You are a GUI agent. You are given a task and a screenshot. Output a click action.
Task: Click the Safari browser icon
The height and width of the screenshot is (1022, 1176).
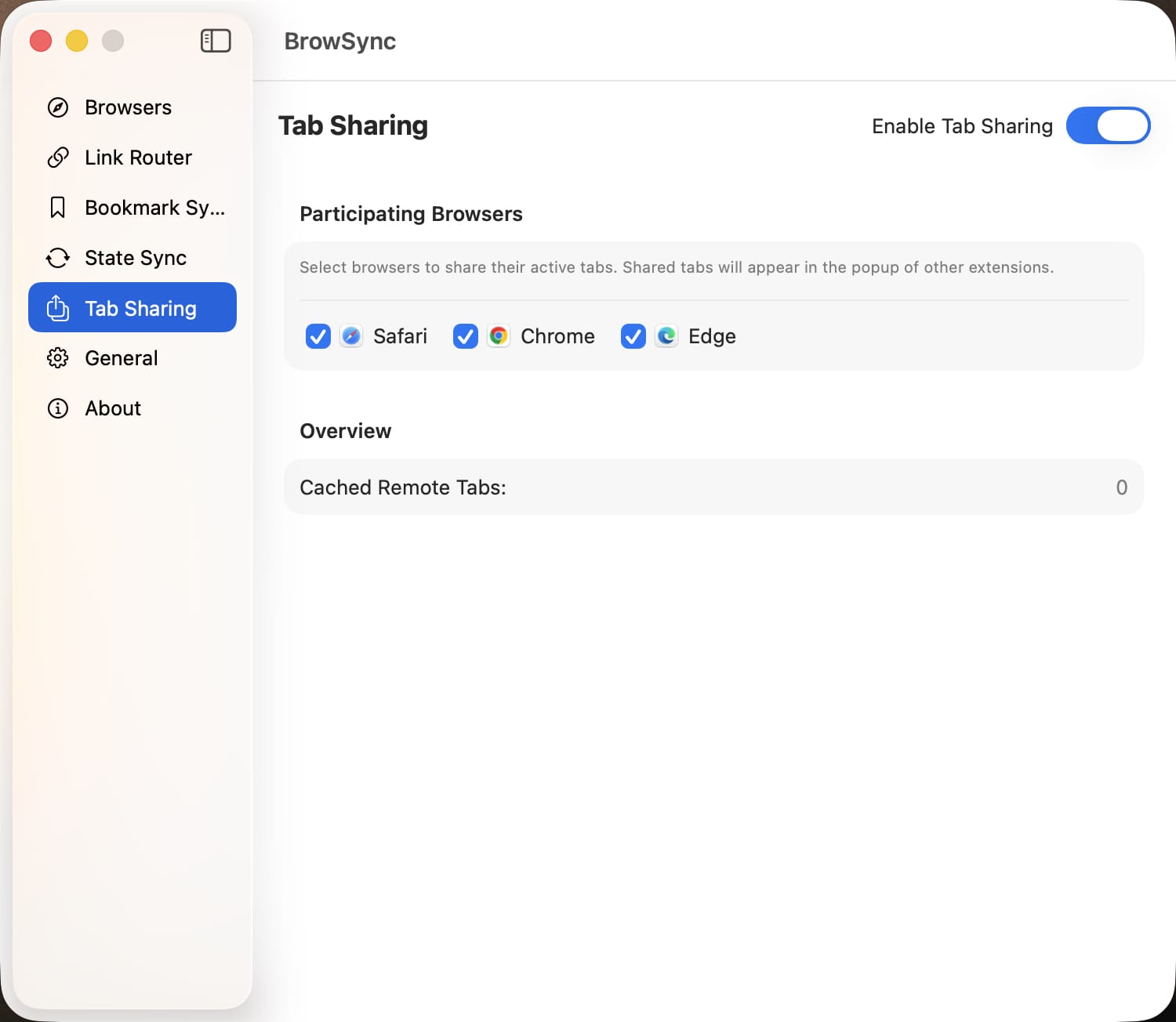[351, 336]
